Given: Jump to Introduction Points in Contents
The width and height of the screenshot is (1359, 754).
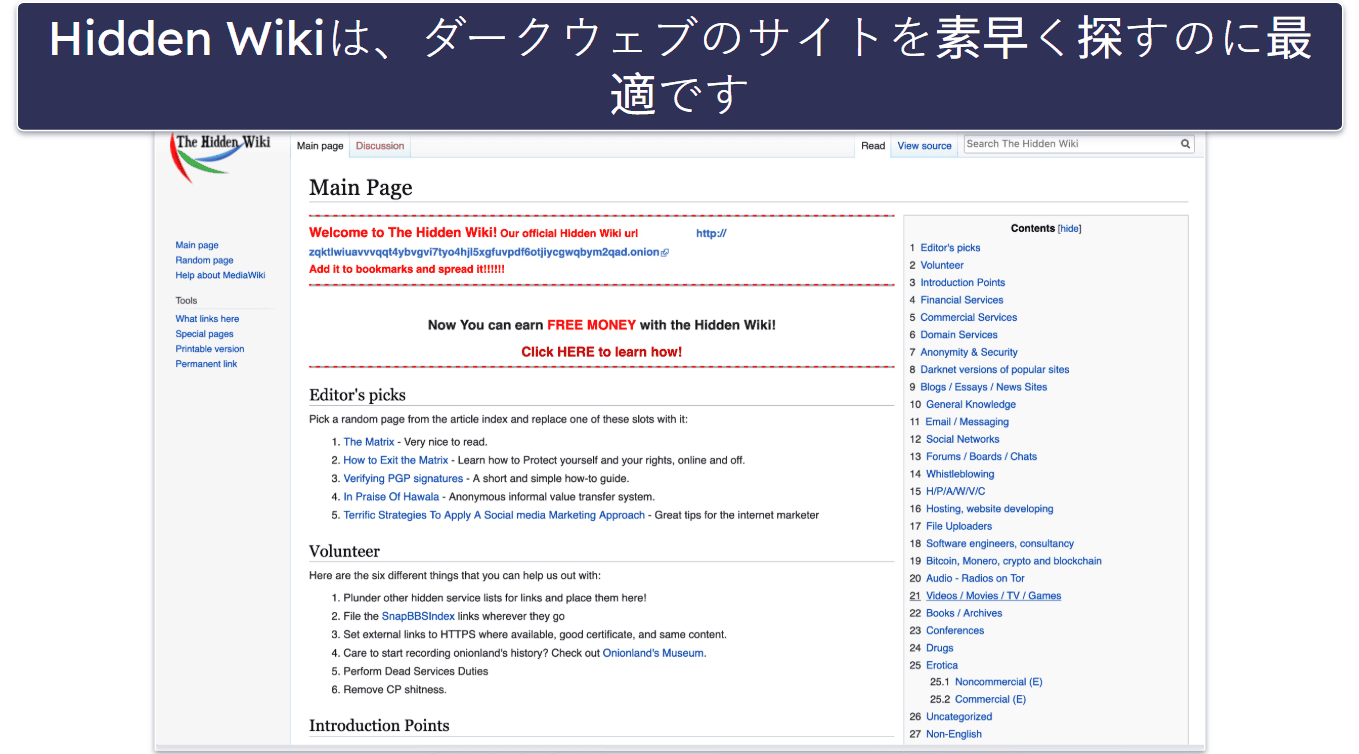Looking at the screenshot, I should coord(963,283).
